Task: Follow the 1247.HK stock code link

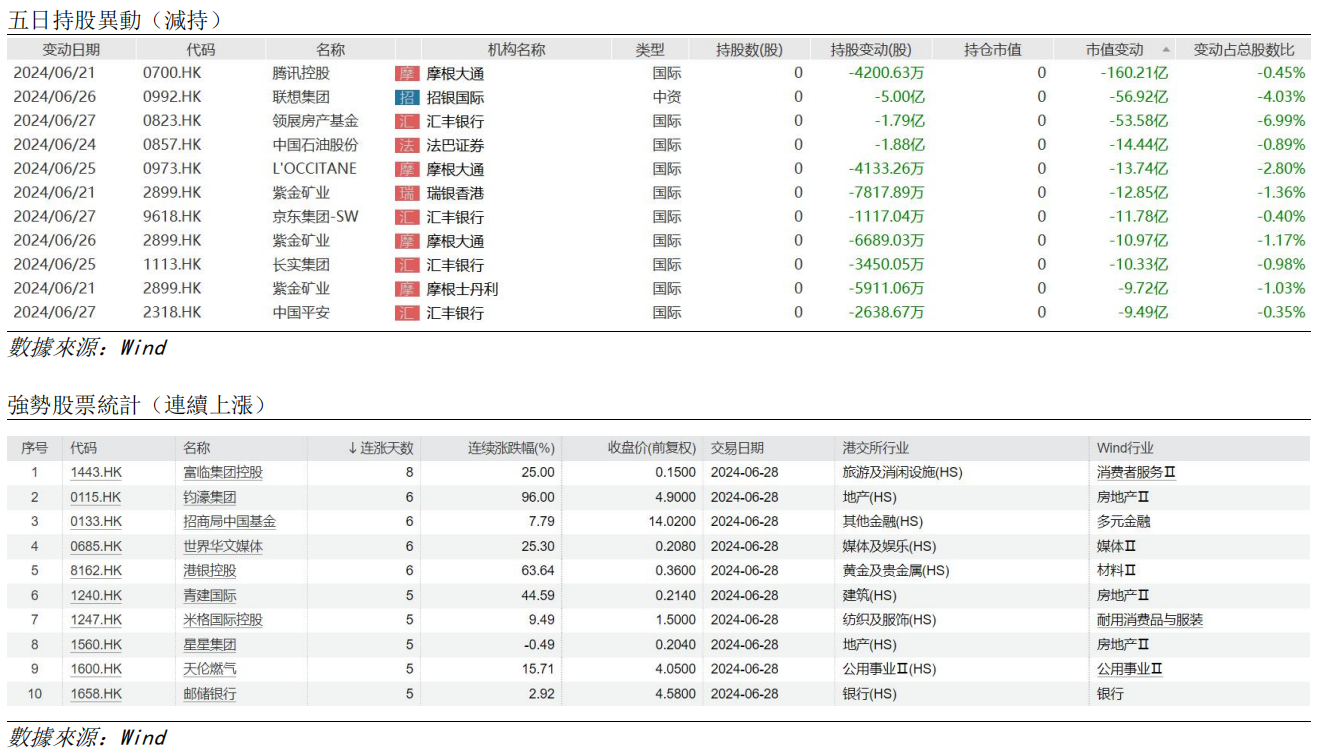Action: (96, 620)
